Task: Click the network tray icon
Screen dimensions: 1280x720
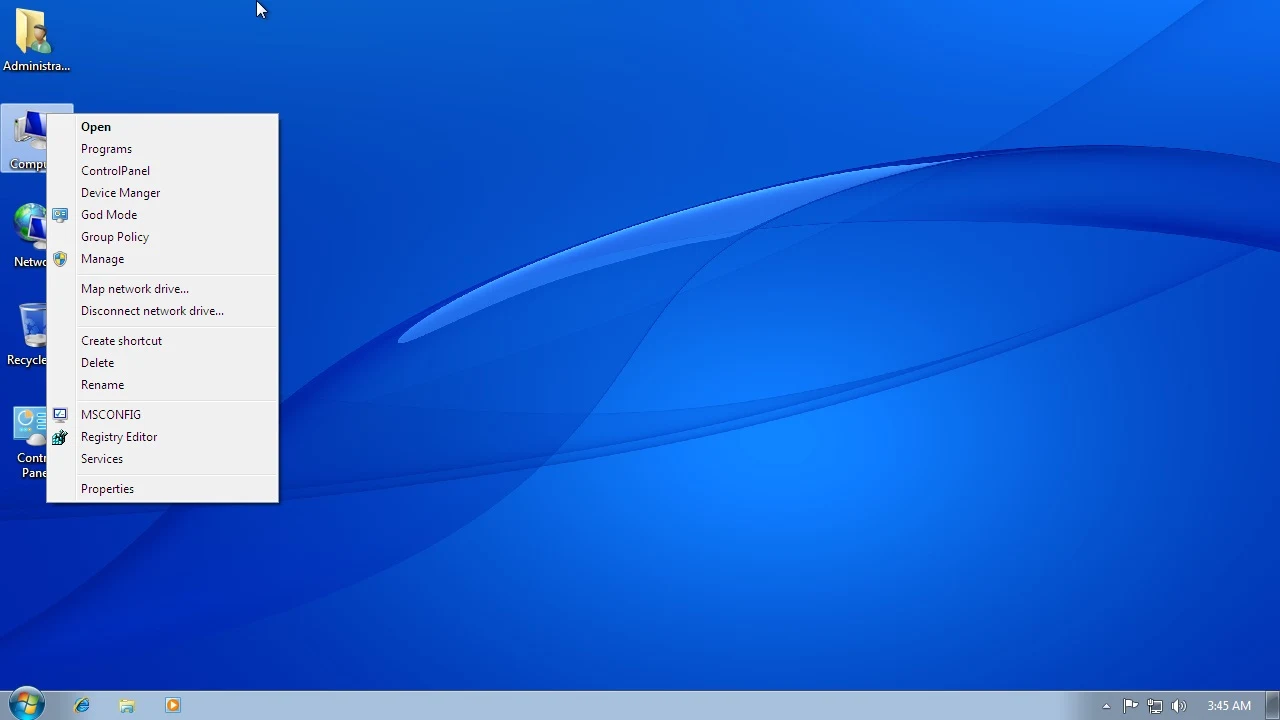Action: coord(1155,705)
